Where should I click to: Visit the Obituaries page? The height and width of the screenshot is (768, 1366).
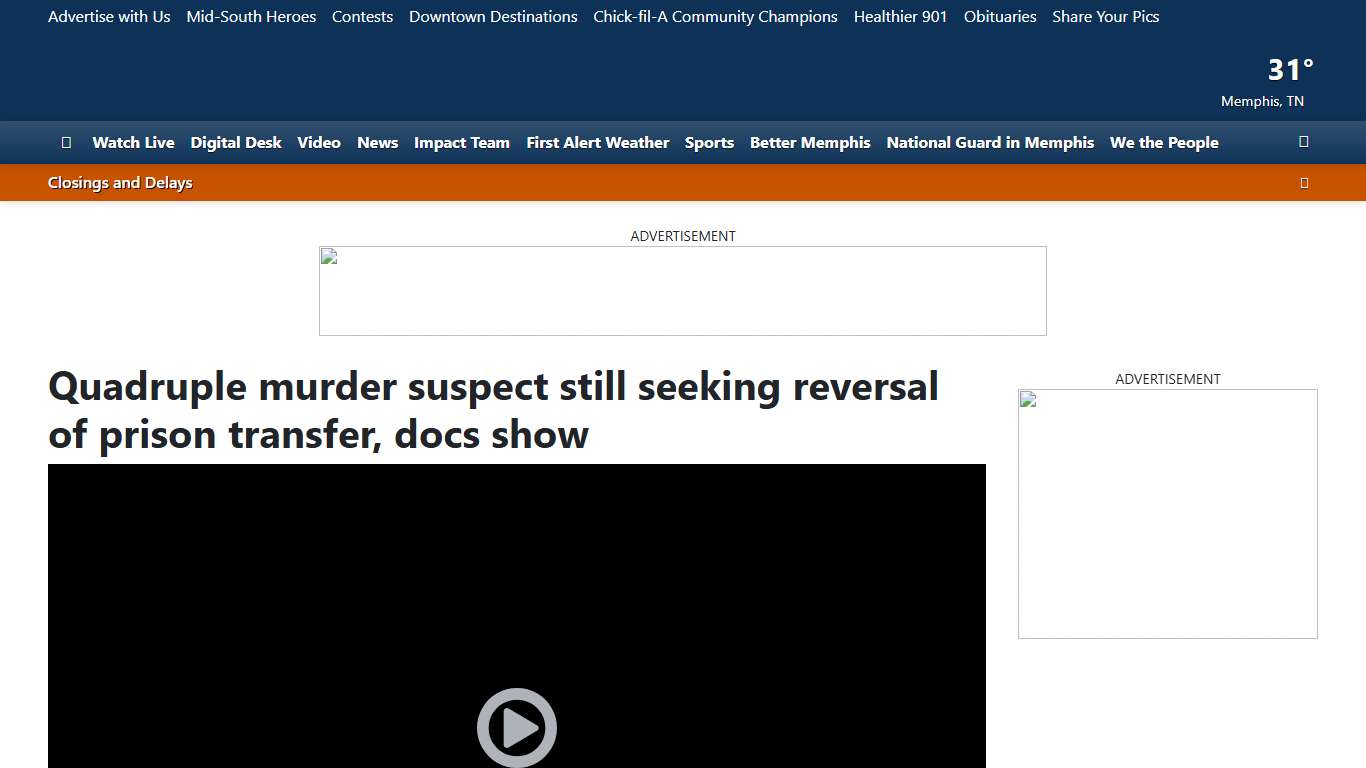click(999, 16)
